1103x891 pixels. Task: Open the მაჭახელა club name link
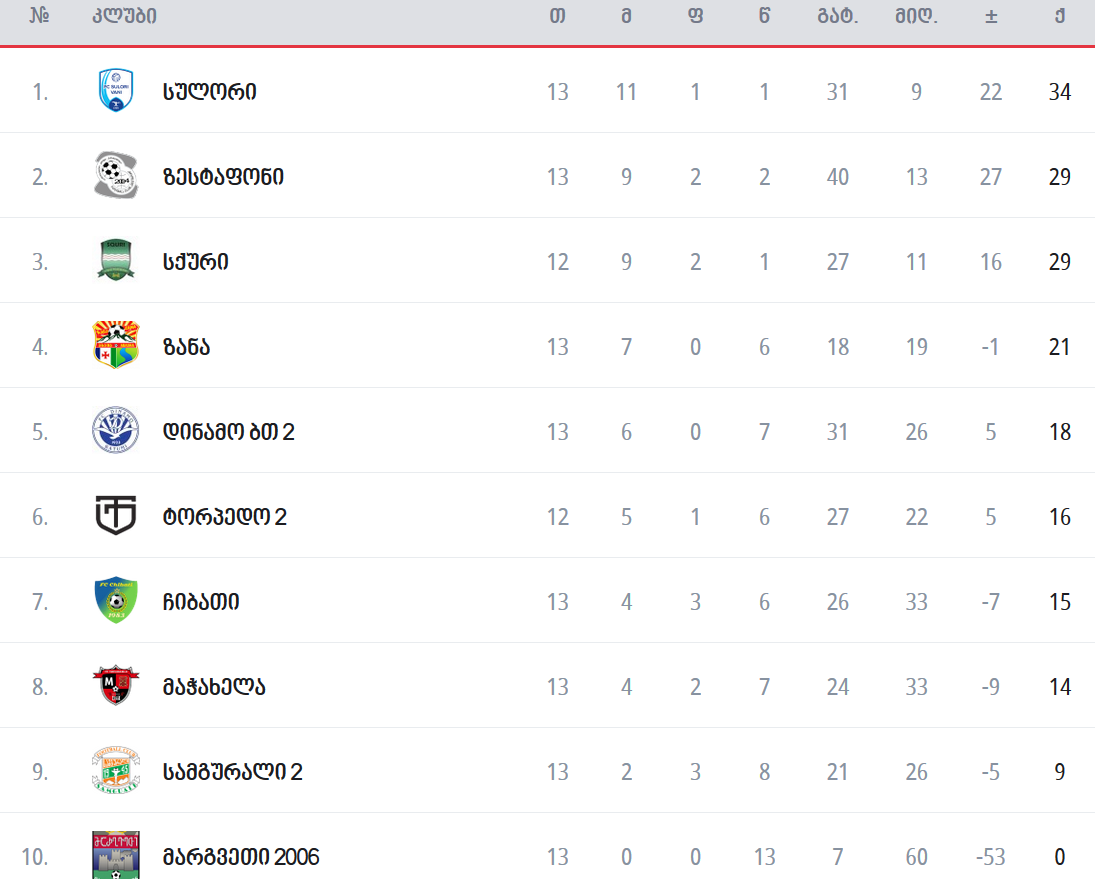click(x=214, y=687)
